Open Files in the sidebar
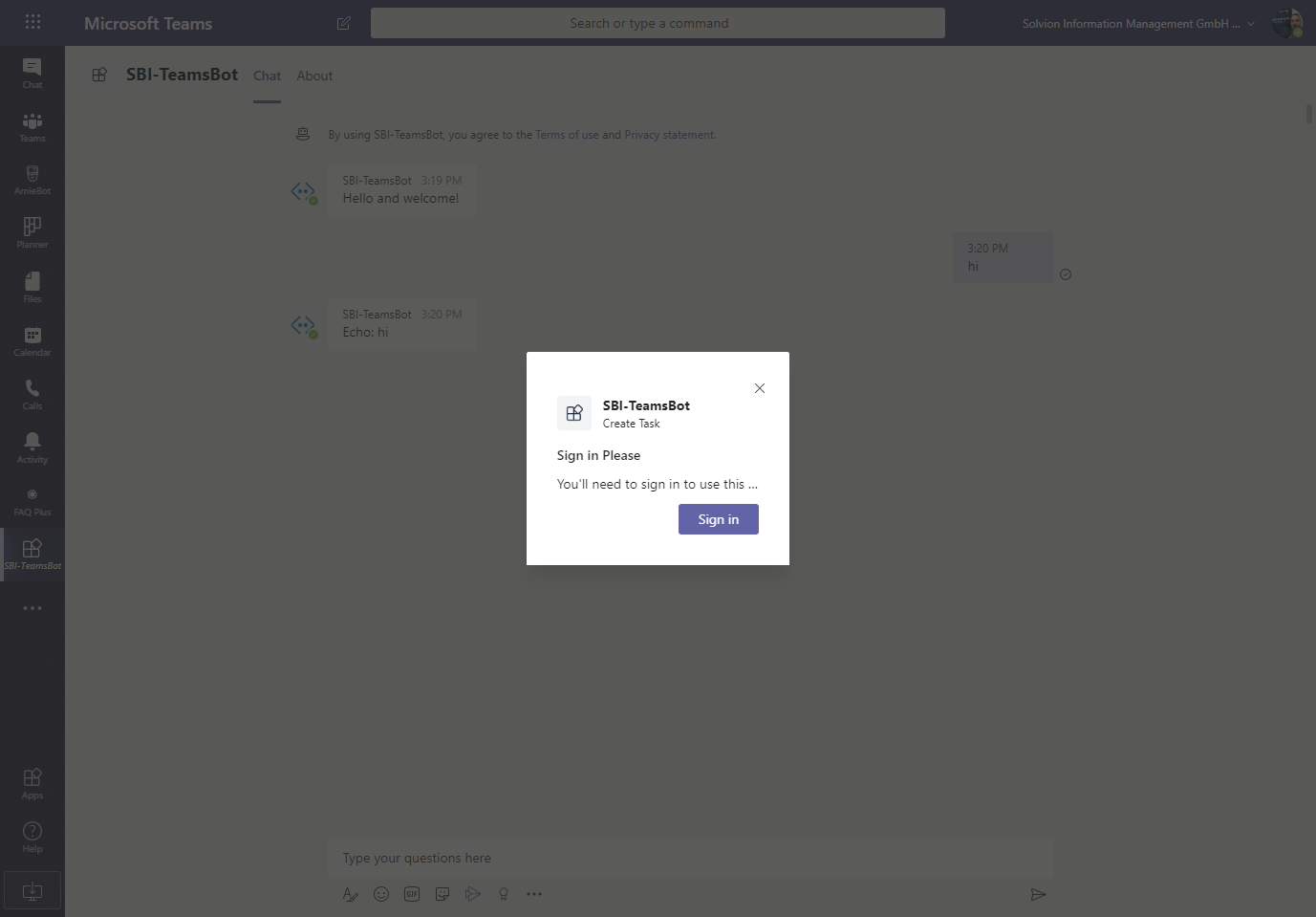This screenshot has width=1316, height=917. click(32, 287)
